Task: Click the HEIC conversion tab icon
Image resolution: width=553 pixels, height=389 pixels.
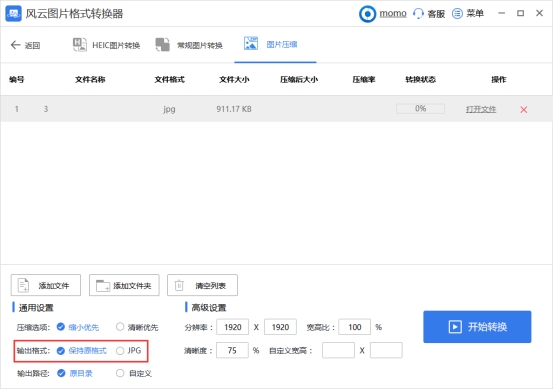Action: (80, 44)
